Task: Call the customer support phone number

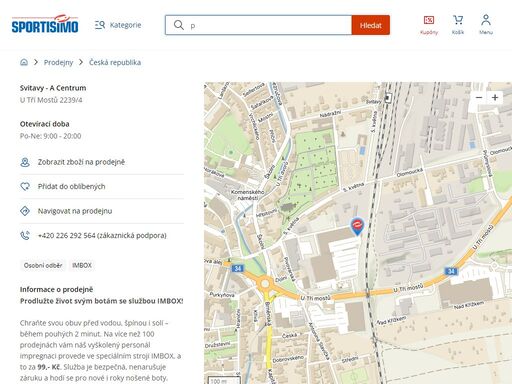Action: click(x=102, y=235)
